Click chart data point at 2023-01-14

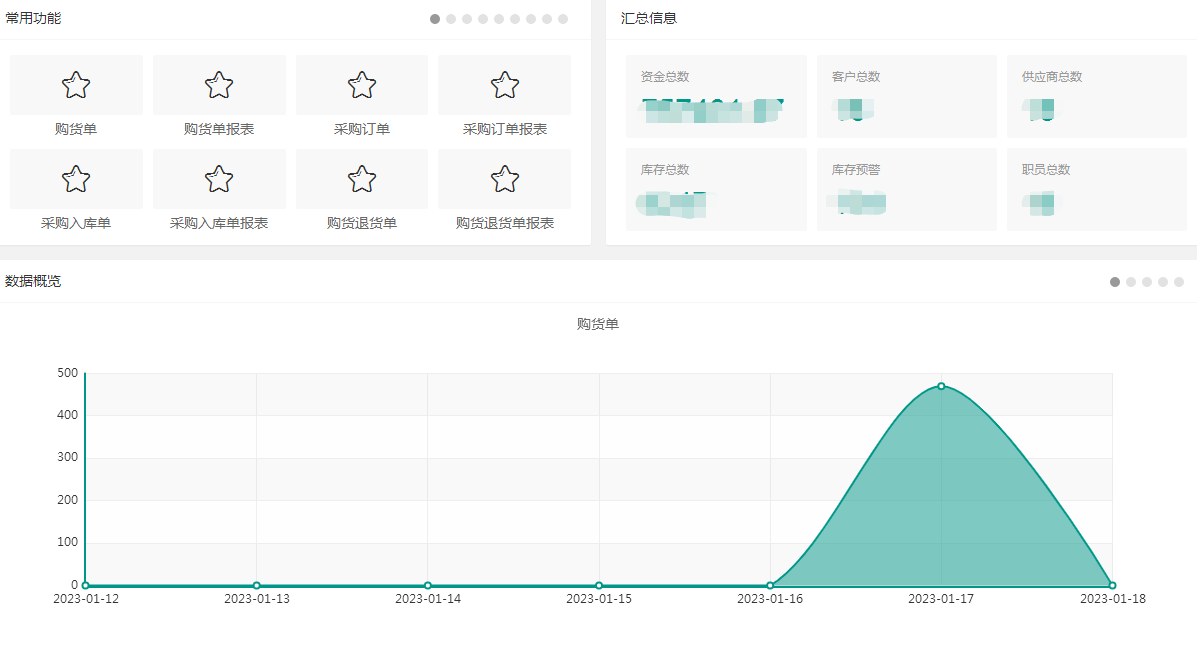(428, 585)
